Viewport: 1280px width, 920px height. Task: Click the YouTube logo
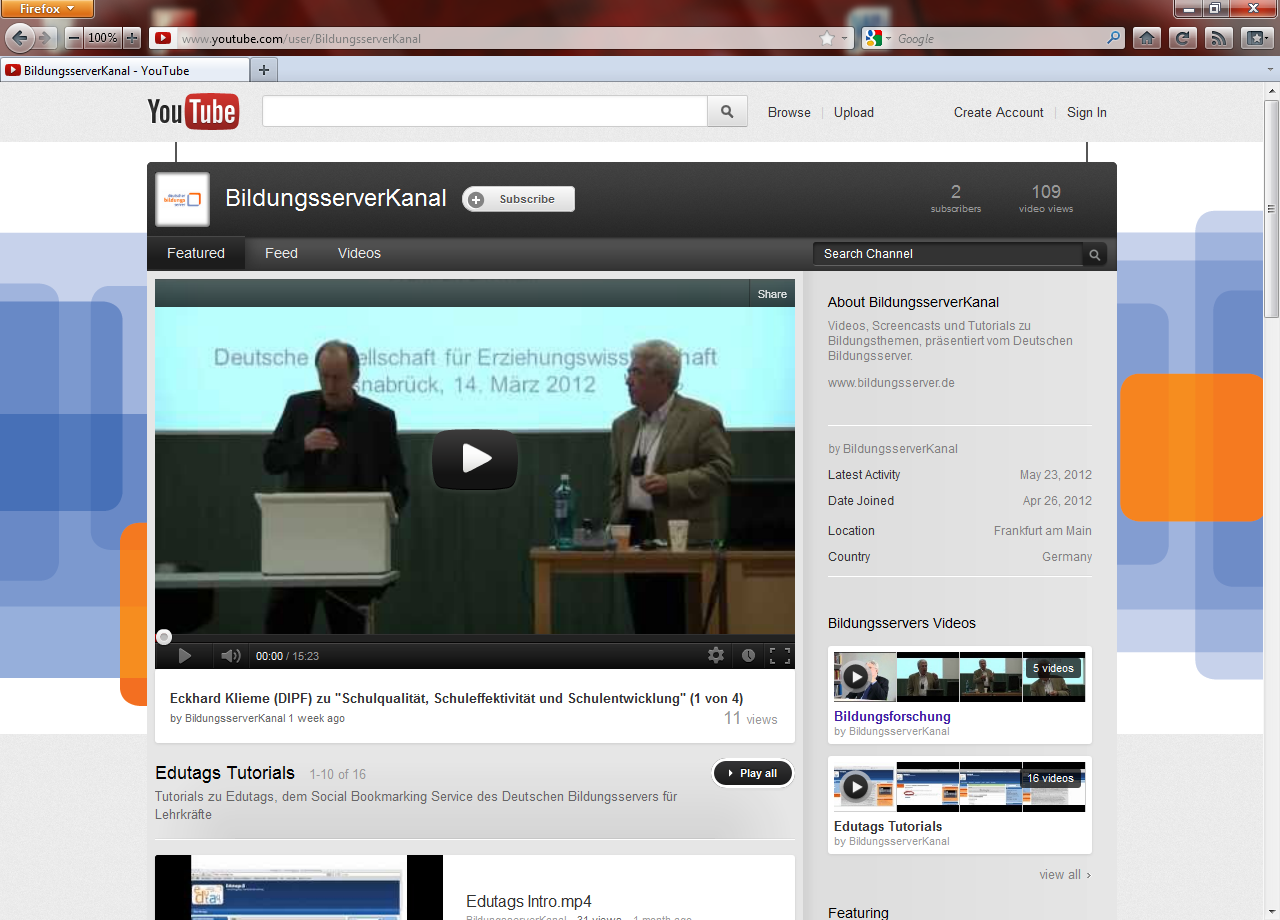pyautogui.click(x=193, y=112)
